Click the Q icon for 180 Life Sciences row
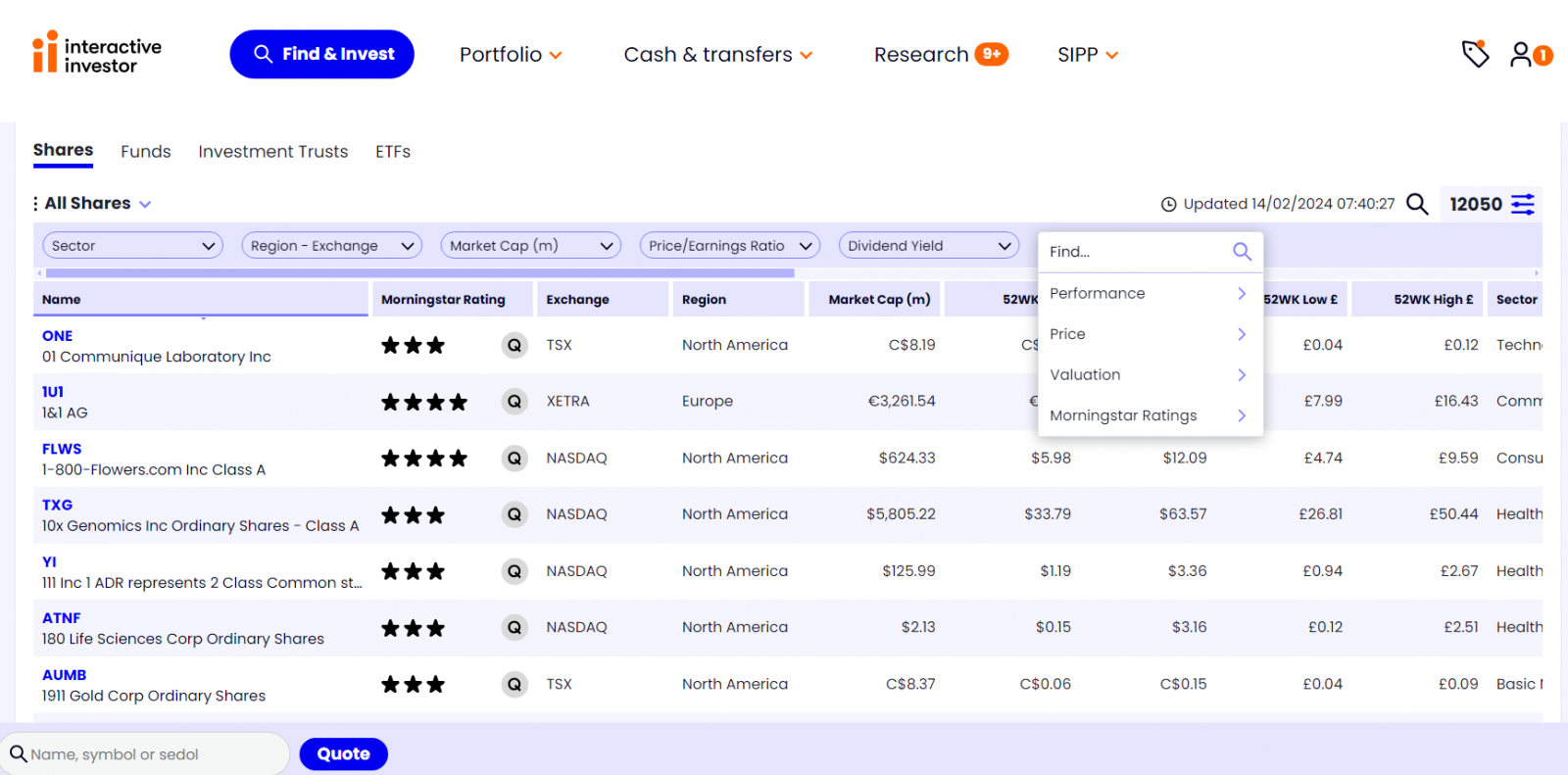1568x775 pixels. click(514, 627)
